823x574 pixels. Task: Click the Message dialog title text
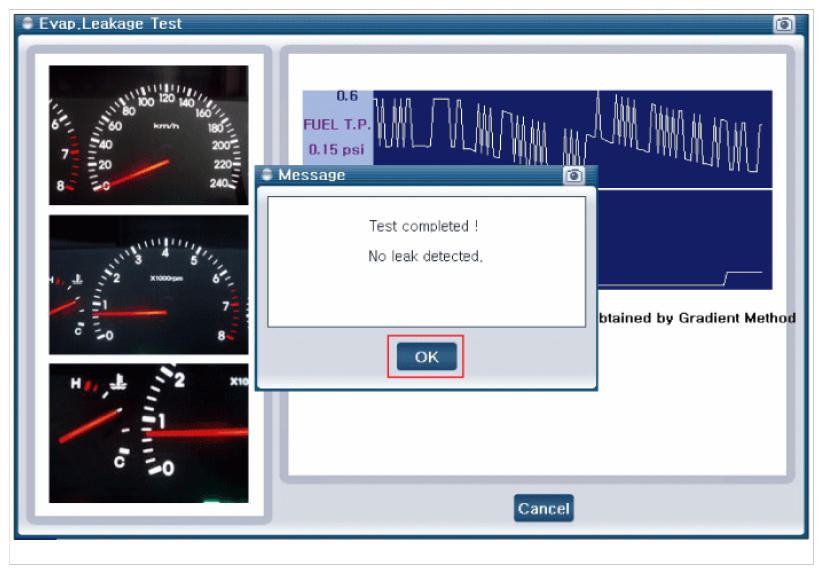312,175
